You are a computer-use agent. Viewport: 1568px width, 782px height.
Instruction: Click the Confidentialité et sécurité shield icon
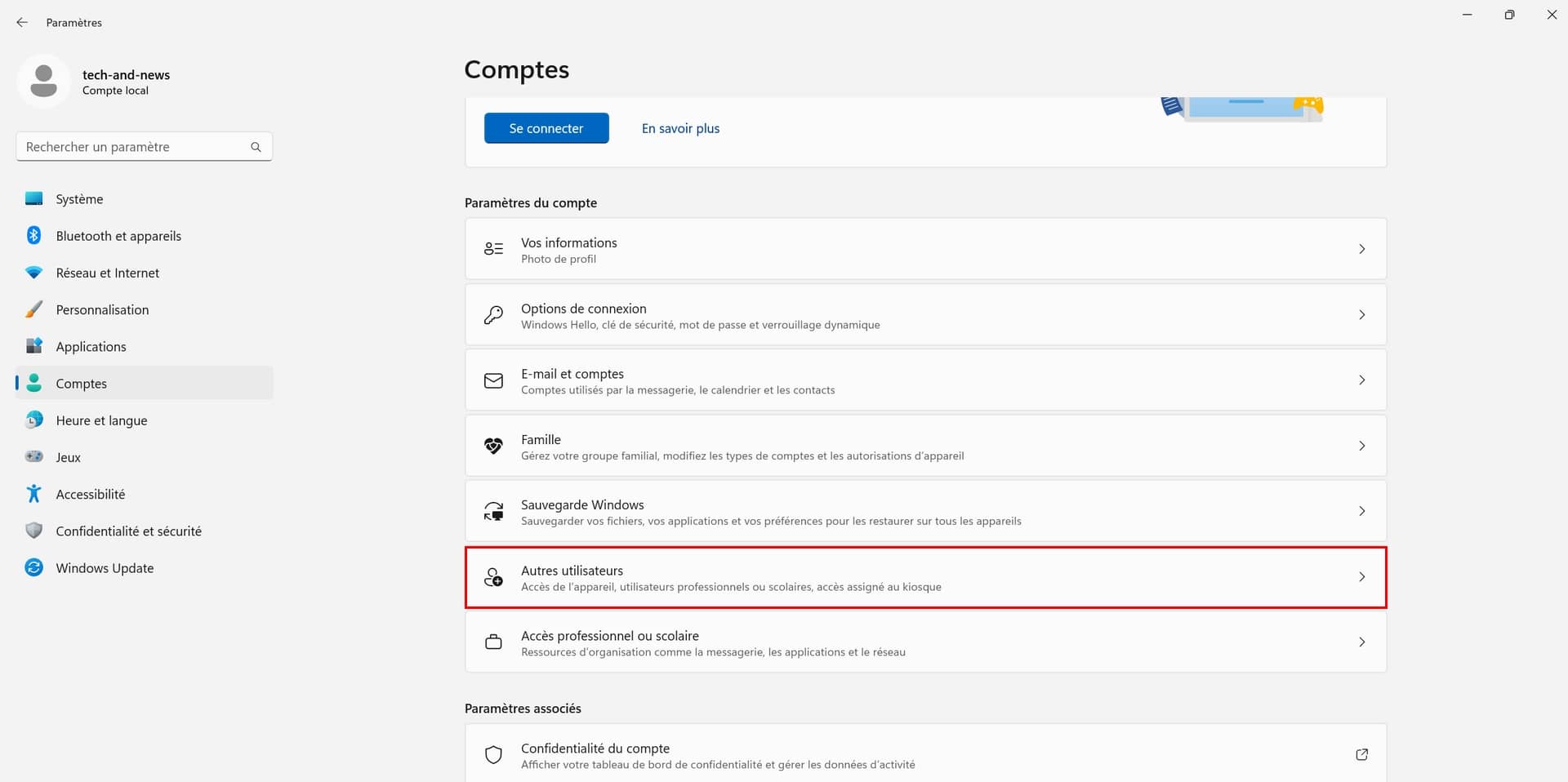33,531
